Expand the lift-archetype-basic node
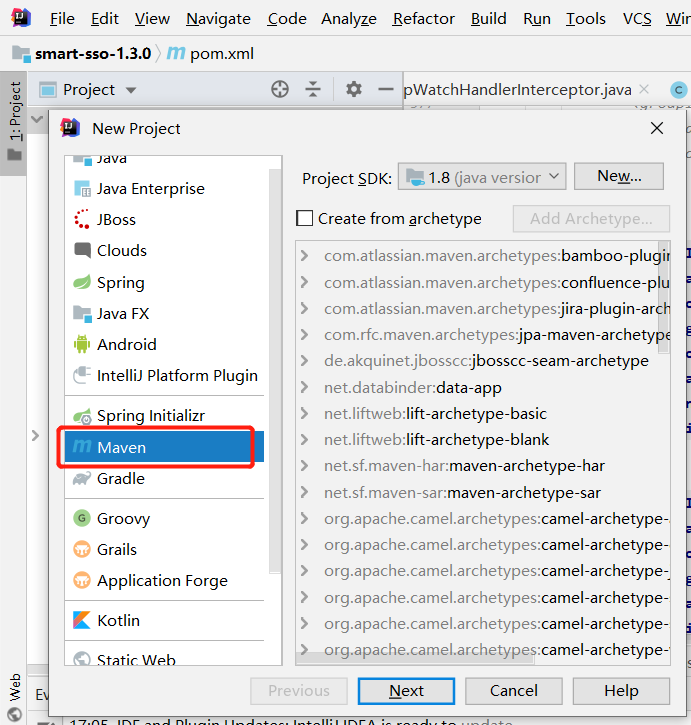 304,413
